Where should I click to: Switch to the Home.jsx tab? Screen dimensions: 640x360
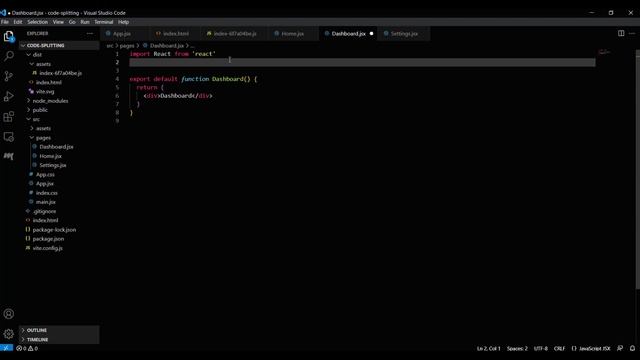point(292,33)
